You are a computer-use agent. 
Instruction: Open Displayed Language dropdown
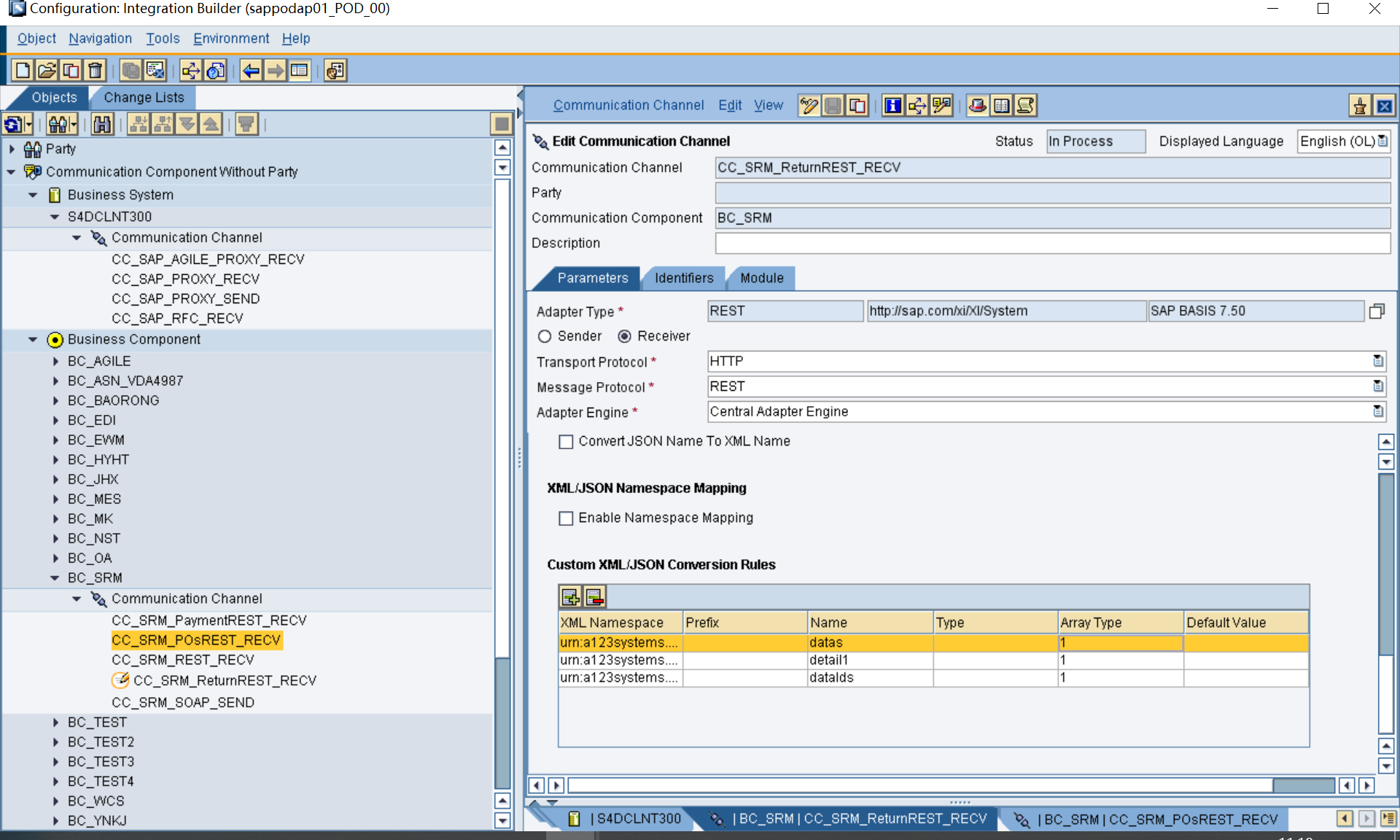[1382, 141]
